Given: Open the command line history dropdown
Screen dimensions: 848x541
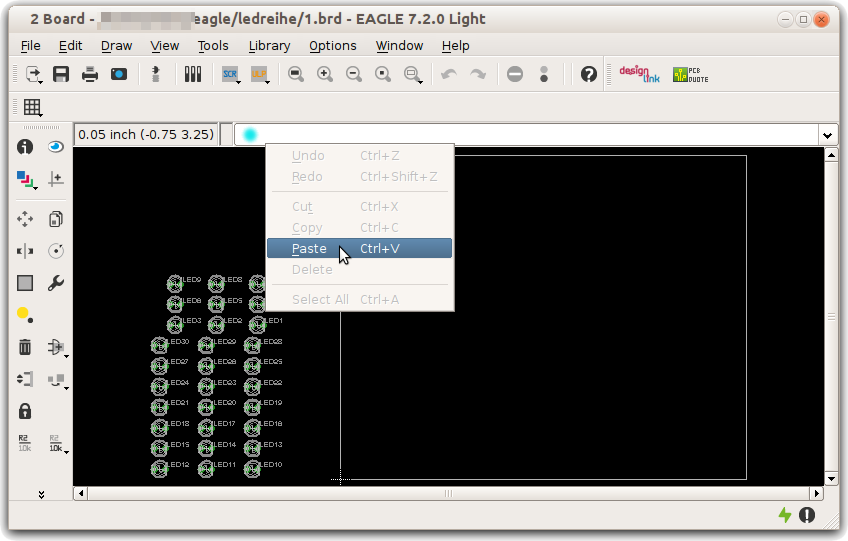Looking at the screenshot, I should 827,135.
